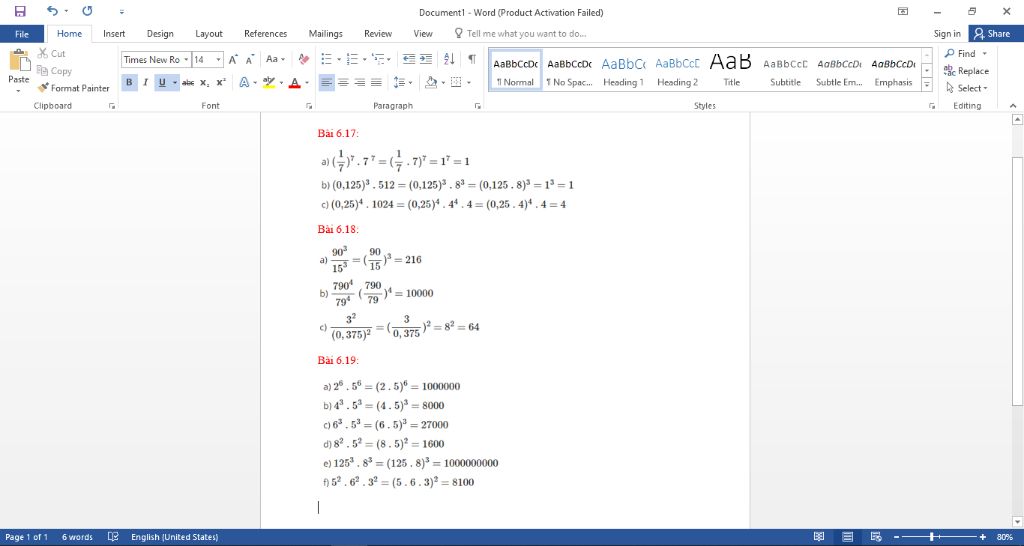Click the Share button
This screenshot has width=1024, height=546.
point(996,33)
